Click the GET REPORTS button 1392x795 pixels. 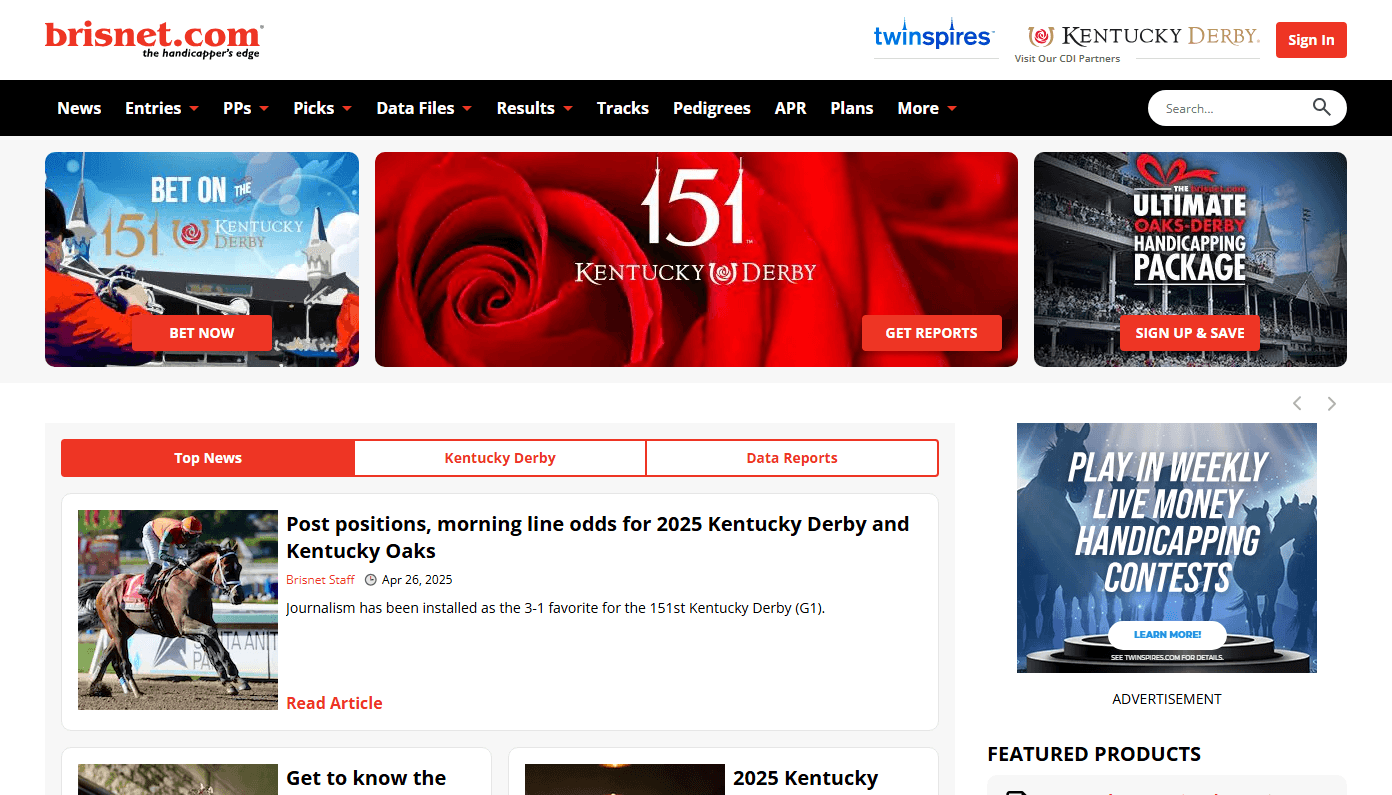click(931, 333)
